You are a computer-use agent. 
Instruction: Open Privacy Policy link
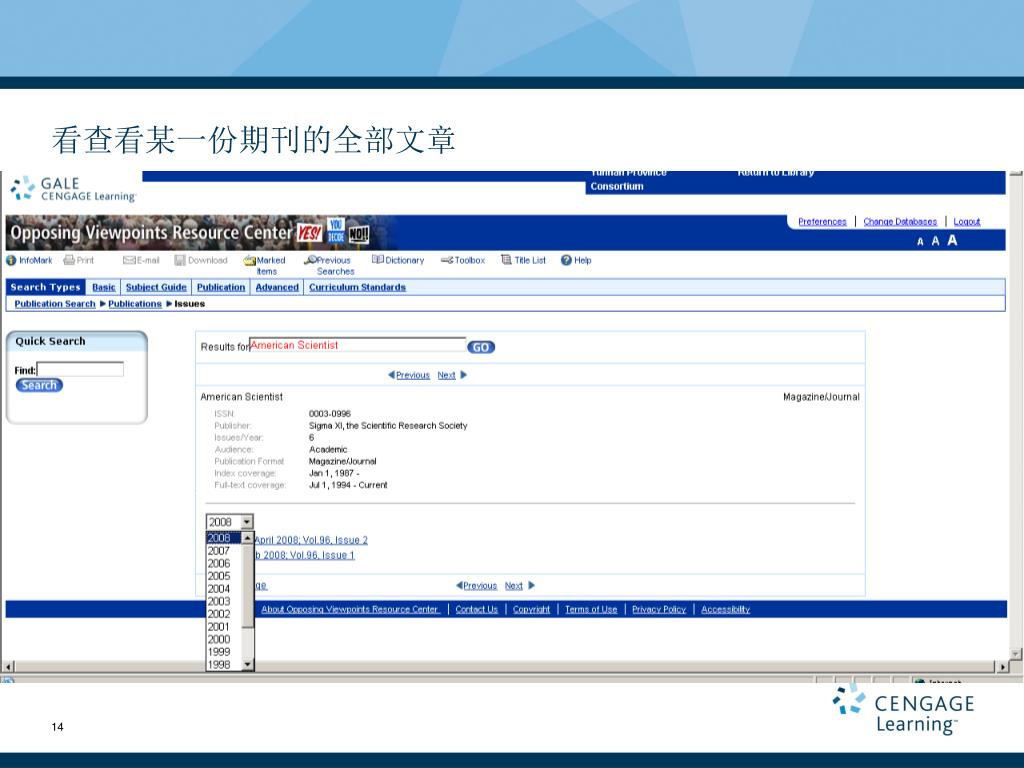click(x=659, y=609)
